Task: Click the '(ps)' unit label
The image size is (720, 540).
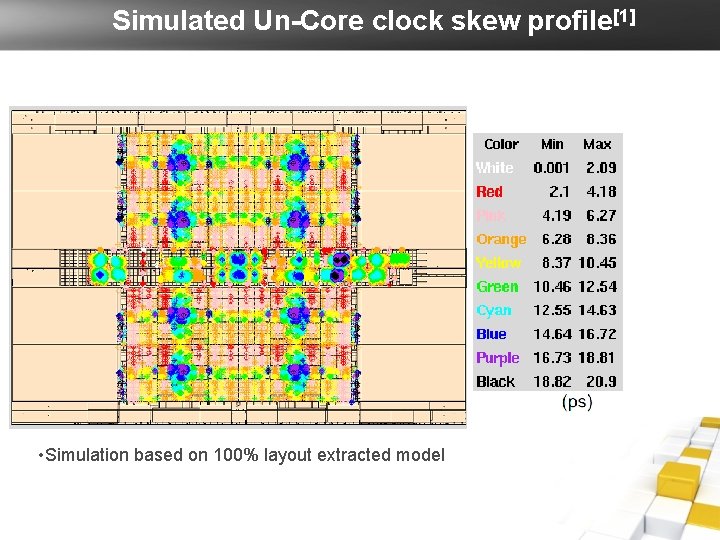Action: (577, 402)
